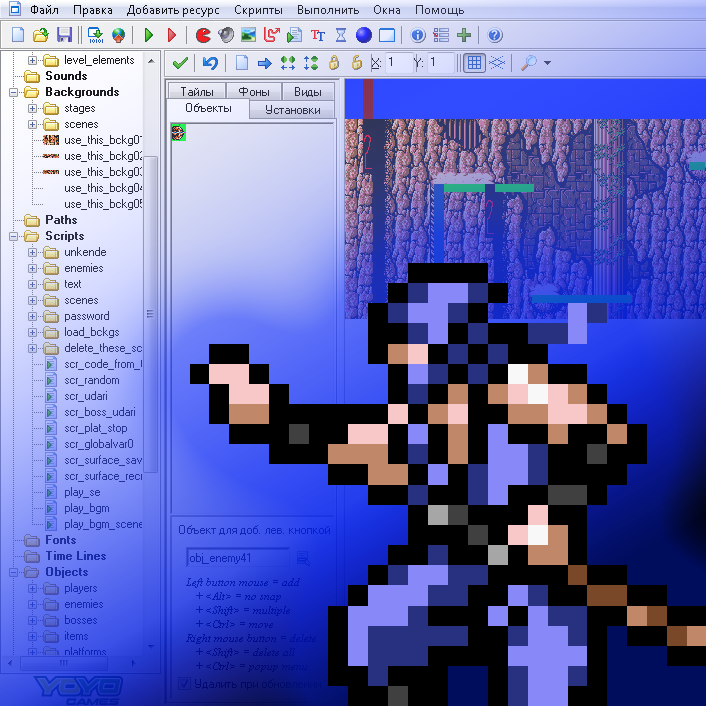Switch to the Установки tab
Screen dimensions: 706x706
(x=293, y=110)
